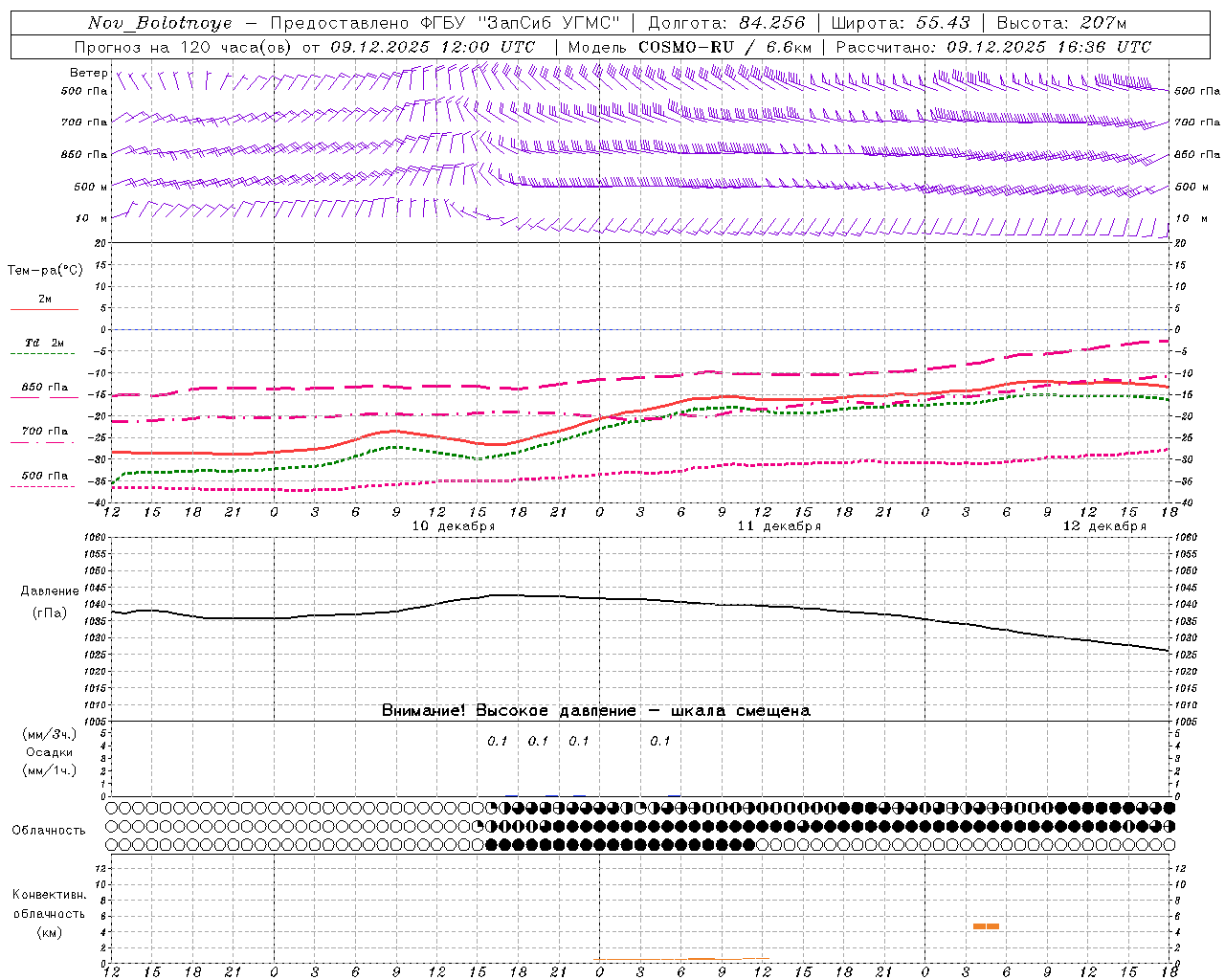Click the Конвективн. convective cloud label
Viewport: 1225px width, 980px height.
click(50, 895)
